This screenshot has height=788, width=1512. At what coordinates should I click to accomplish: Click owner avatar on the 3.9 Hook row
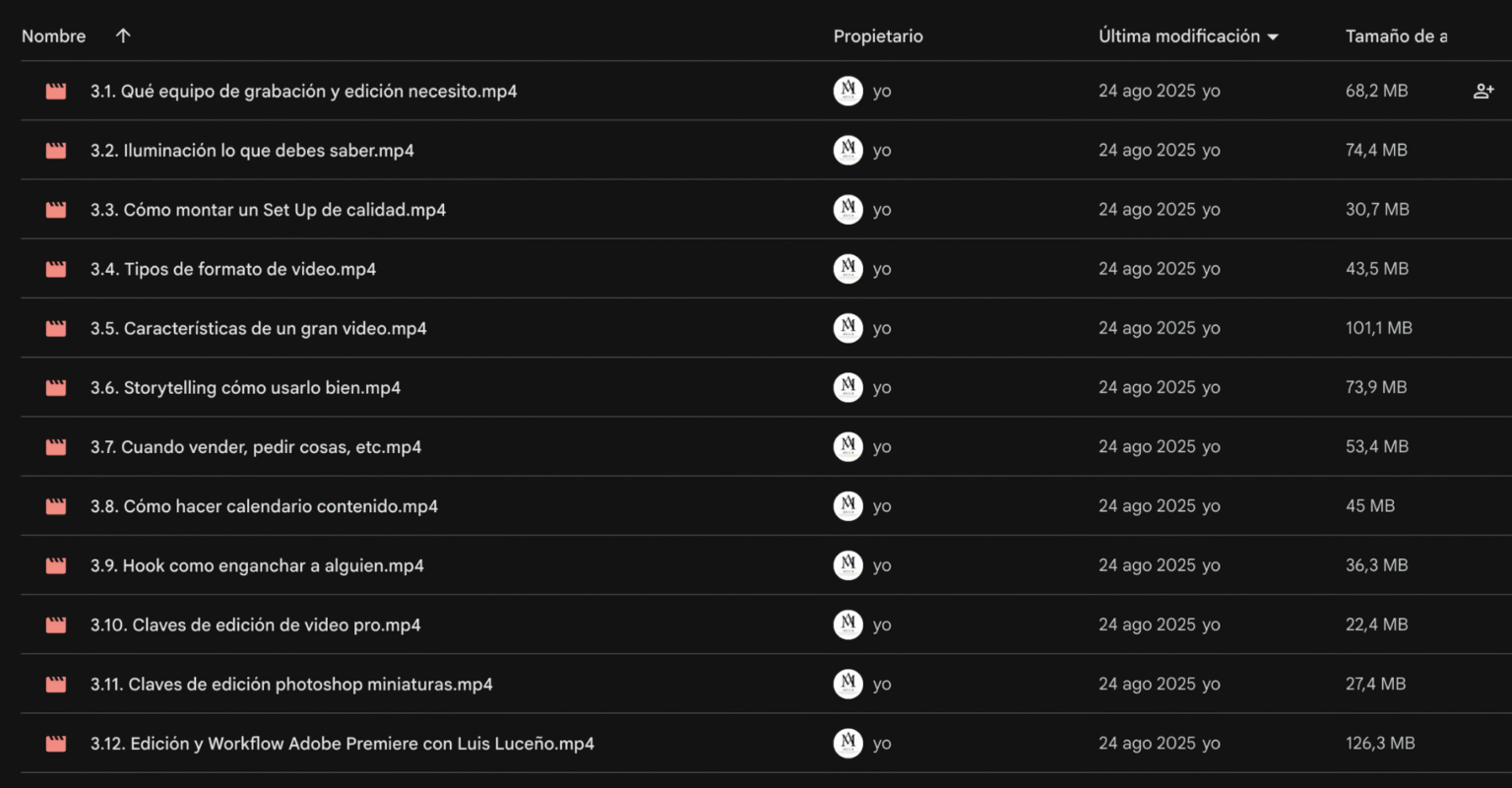pyautogui.click(x=848, y=565)
